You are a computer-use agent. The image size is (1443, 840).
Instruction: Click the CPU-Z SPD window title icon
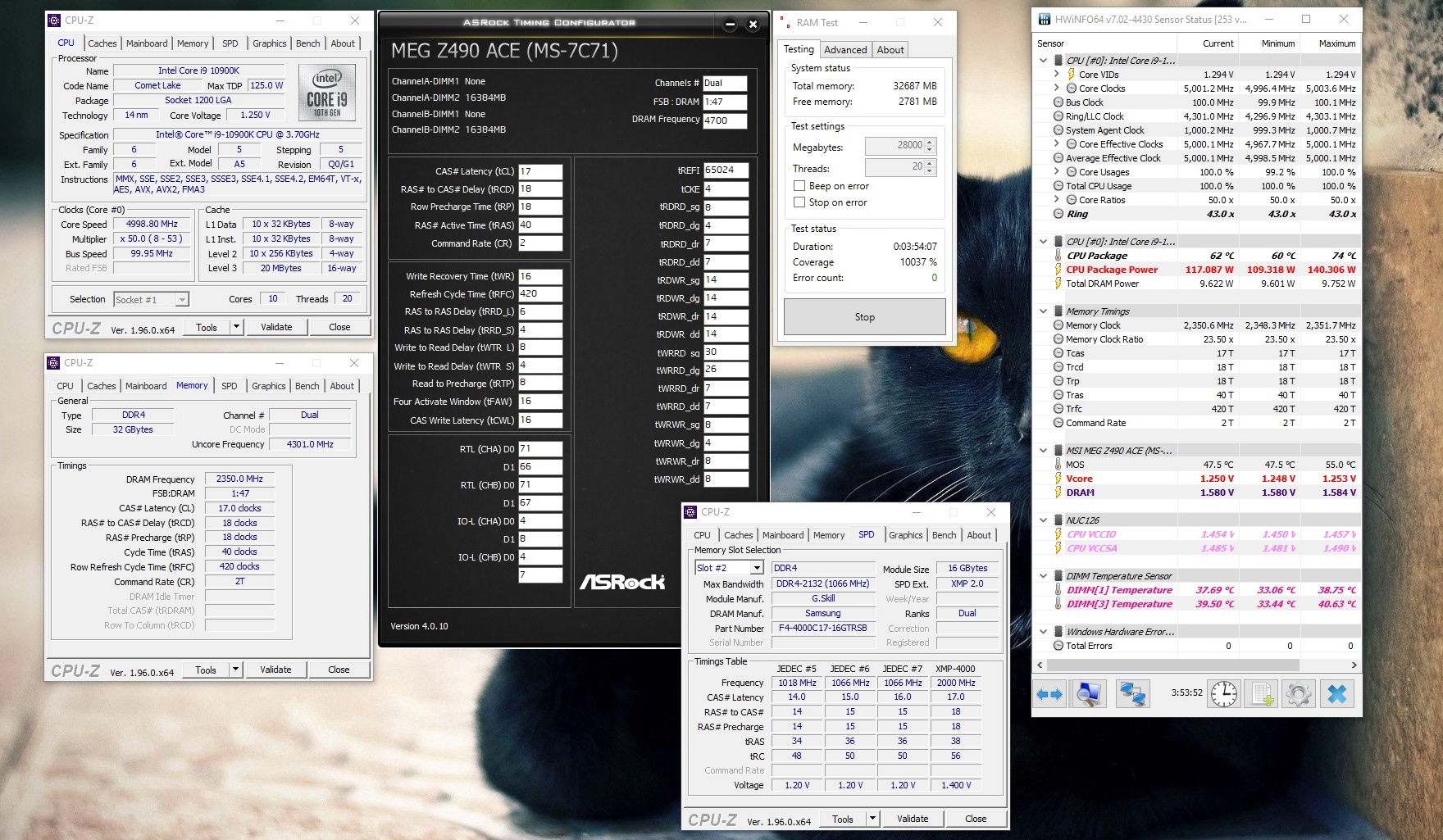point(690,512)
